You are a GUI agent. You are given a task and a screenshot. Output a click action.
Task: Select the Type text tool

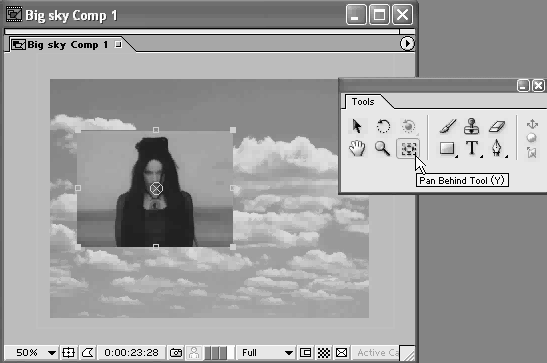(472, 148)
